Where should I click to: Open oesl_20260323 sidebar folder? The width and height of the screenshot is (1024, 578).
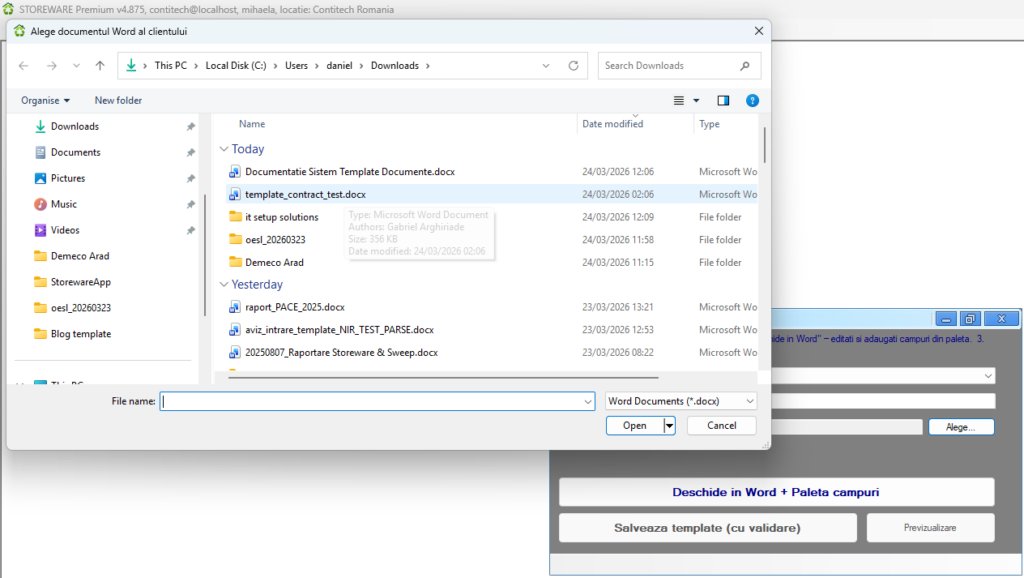tap(80, 308)
